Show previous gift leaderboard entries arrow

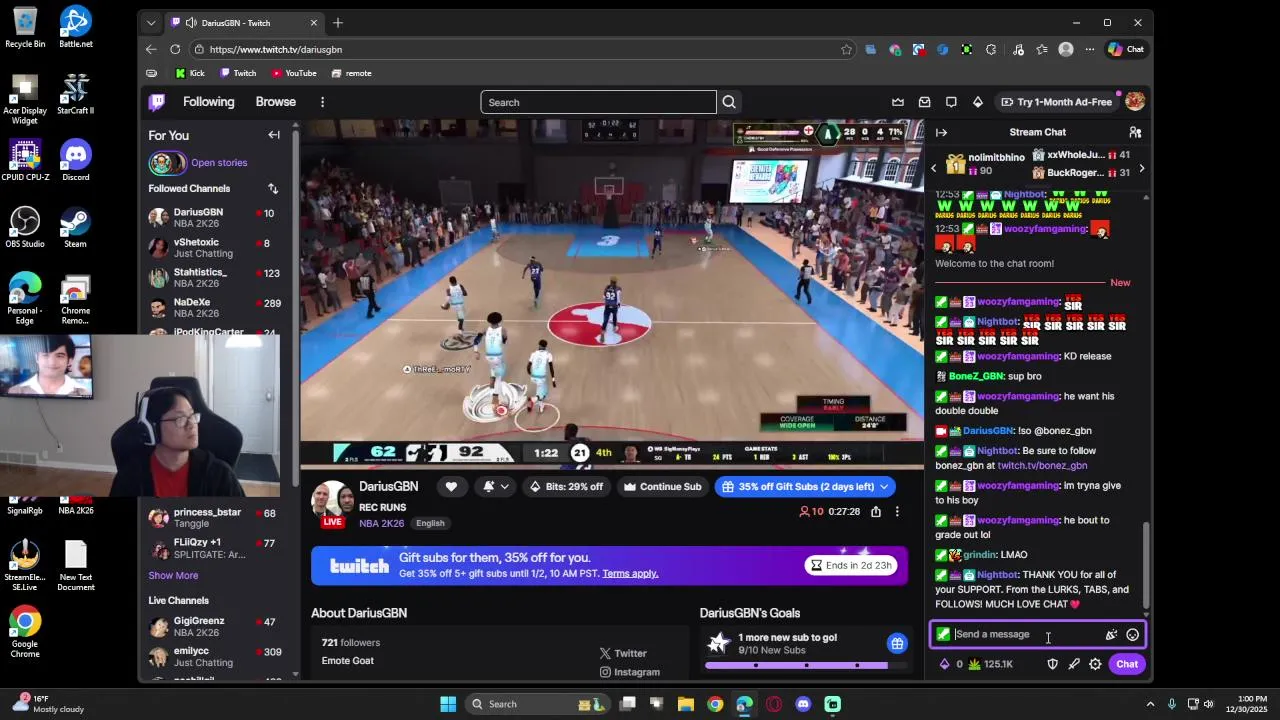coord(934,168)
